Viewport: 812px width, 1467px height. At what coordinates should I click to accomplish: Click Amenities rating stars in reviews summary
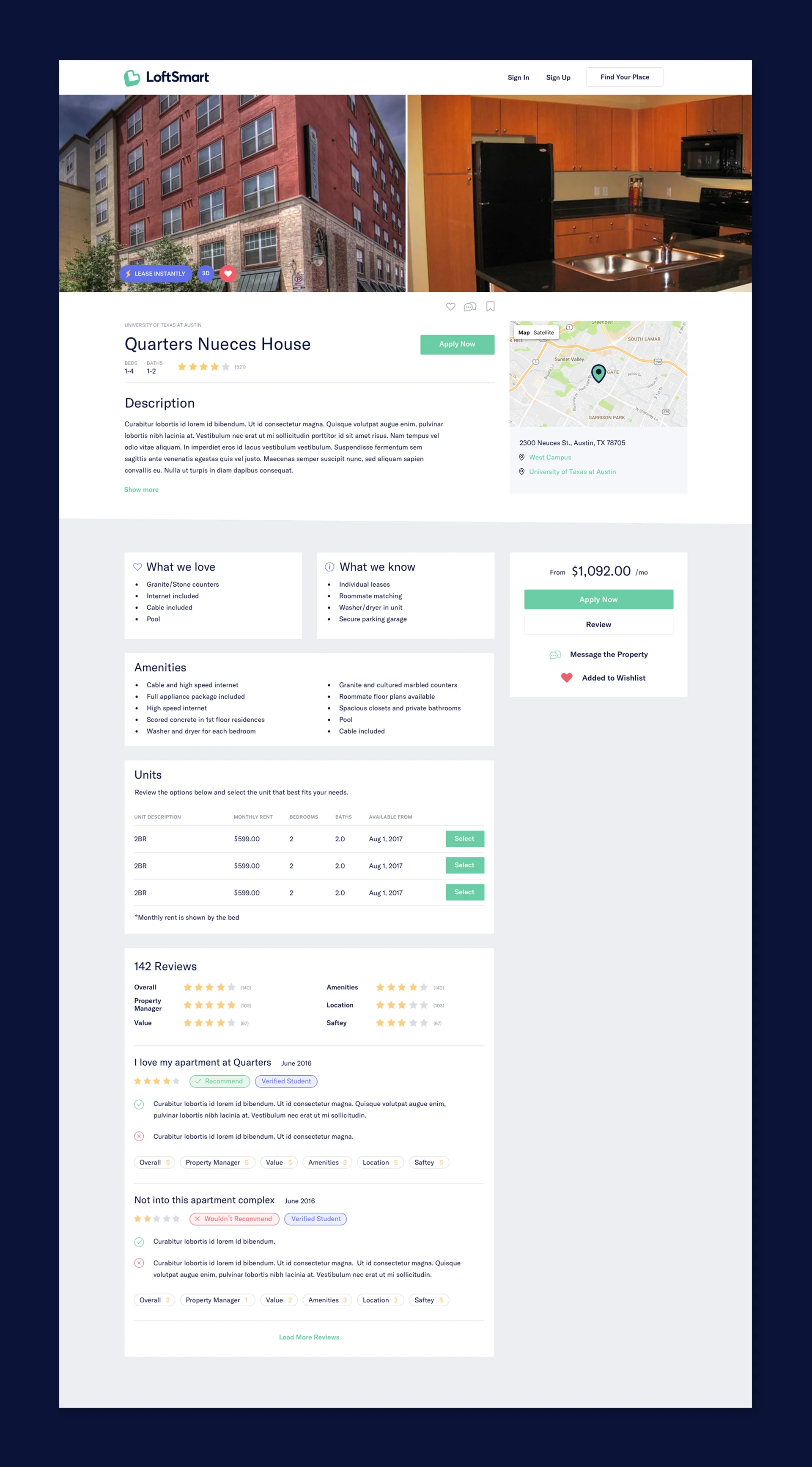(401, 987)
